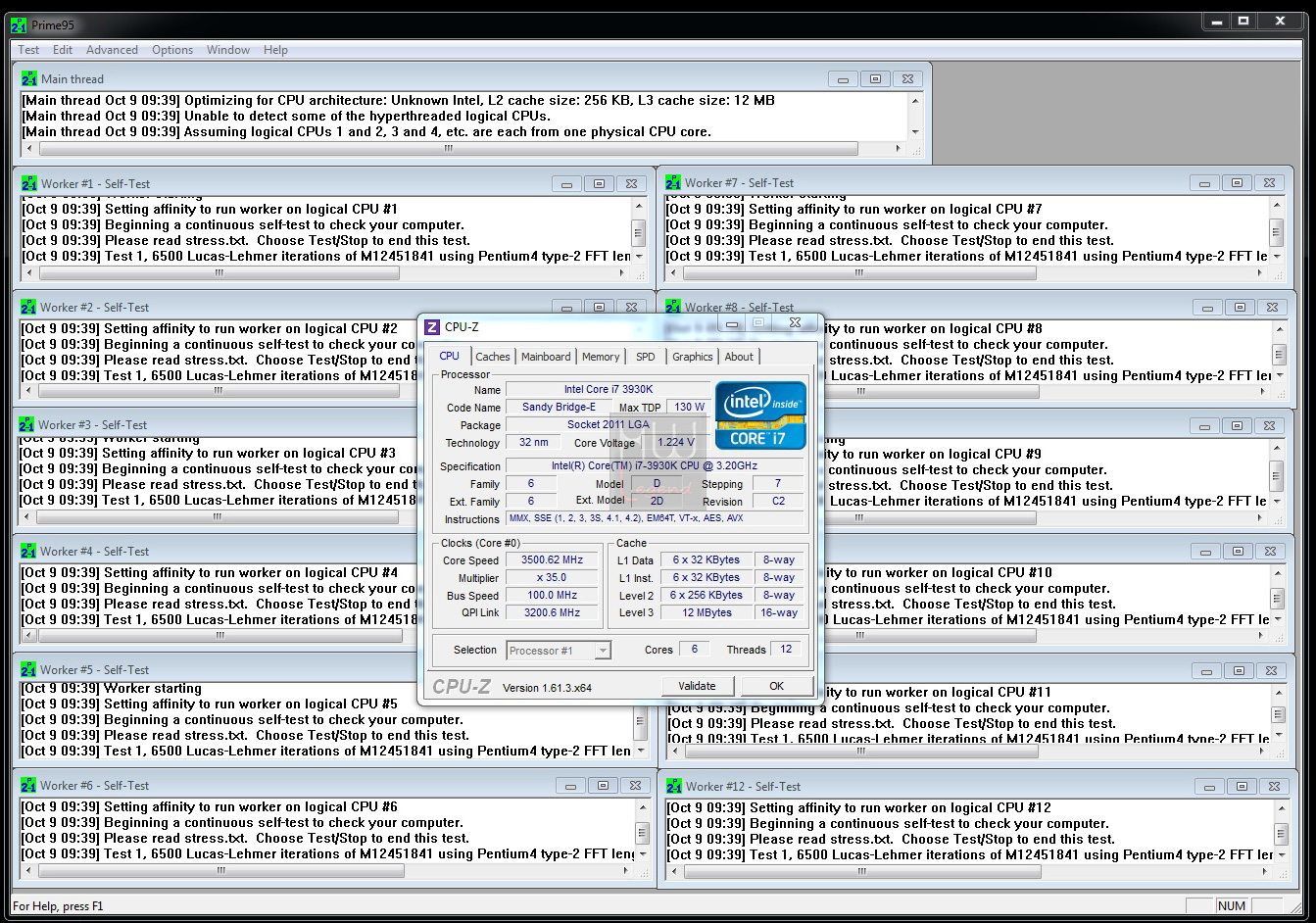The image size is (1316, 923).
Task: Click the Intel Core i7 3930K name field
Action: coord(608,390)
